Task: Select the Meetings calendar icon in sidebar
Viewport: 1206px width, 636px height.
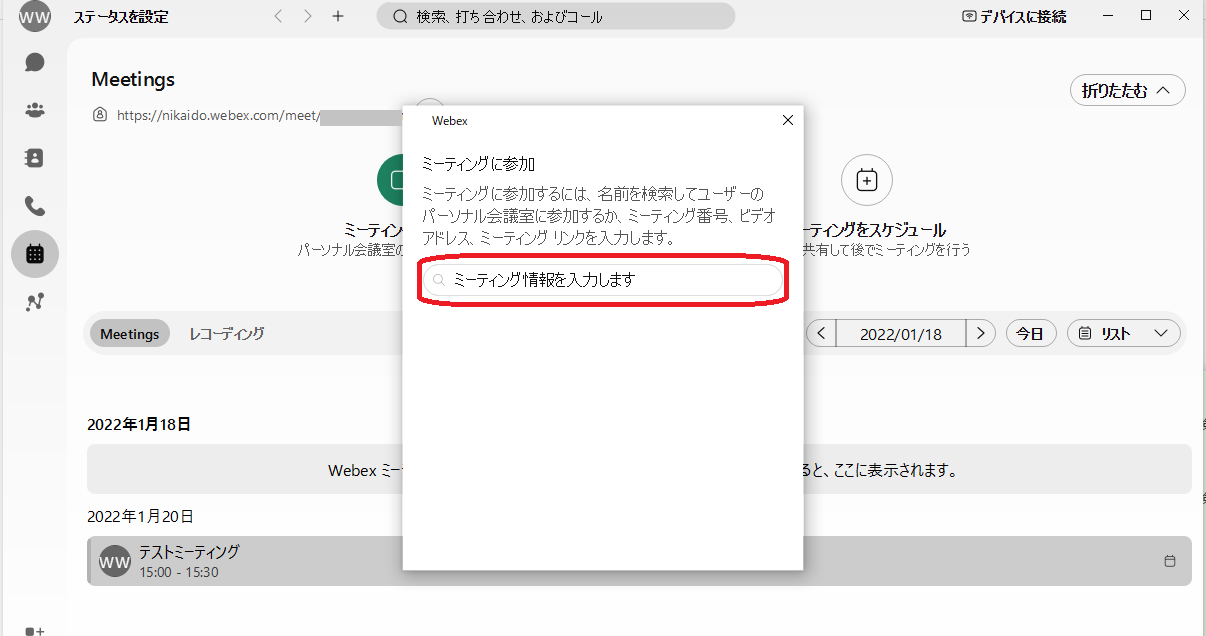Action: click(35, 254)
